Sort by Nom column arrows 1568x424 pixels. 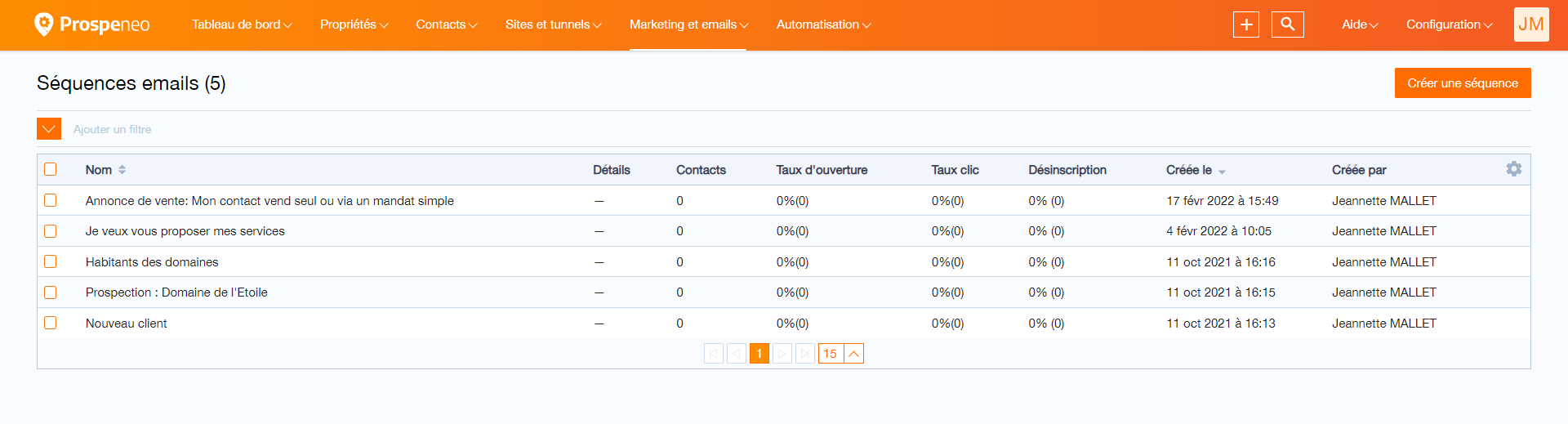[122, 170]
